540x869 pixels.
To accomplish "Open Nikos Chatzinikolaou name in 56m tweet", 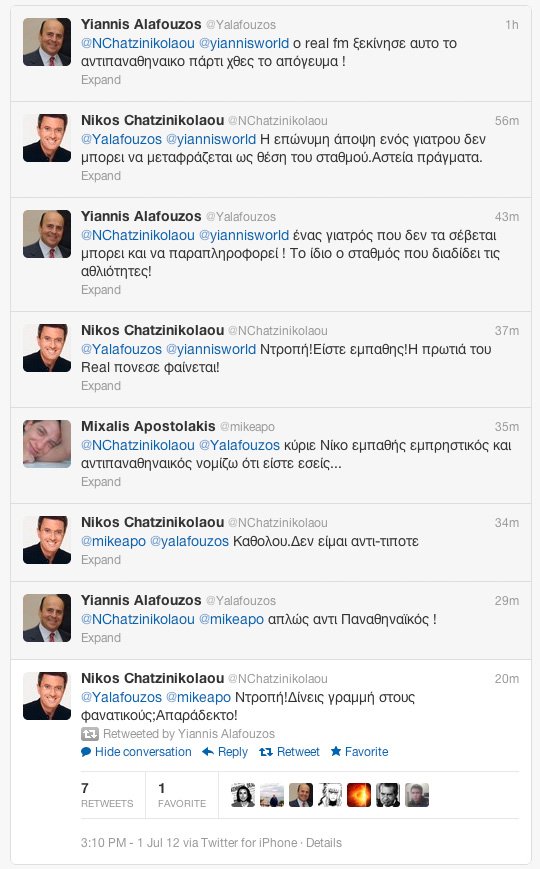I will (x=152, y=120).
